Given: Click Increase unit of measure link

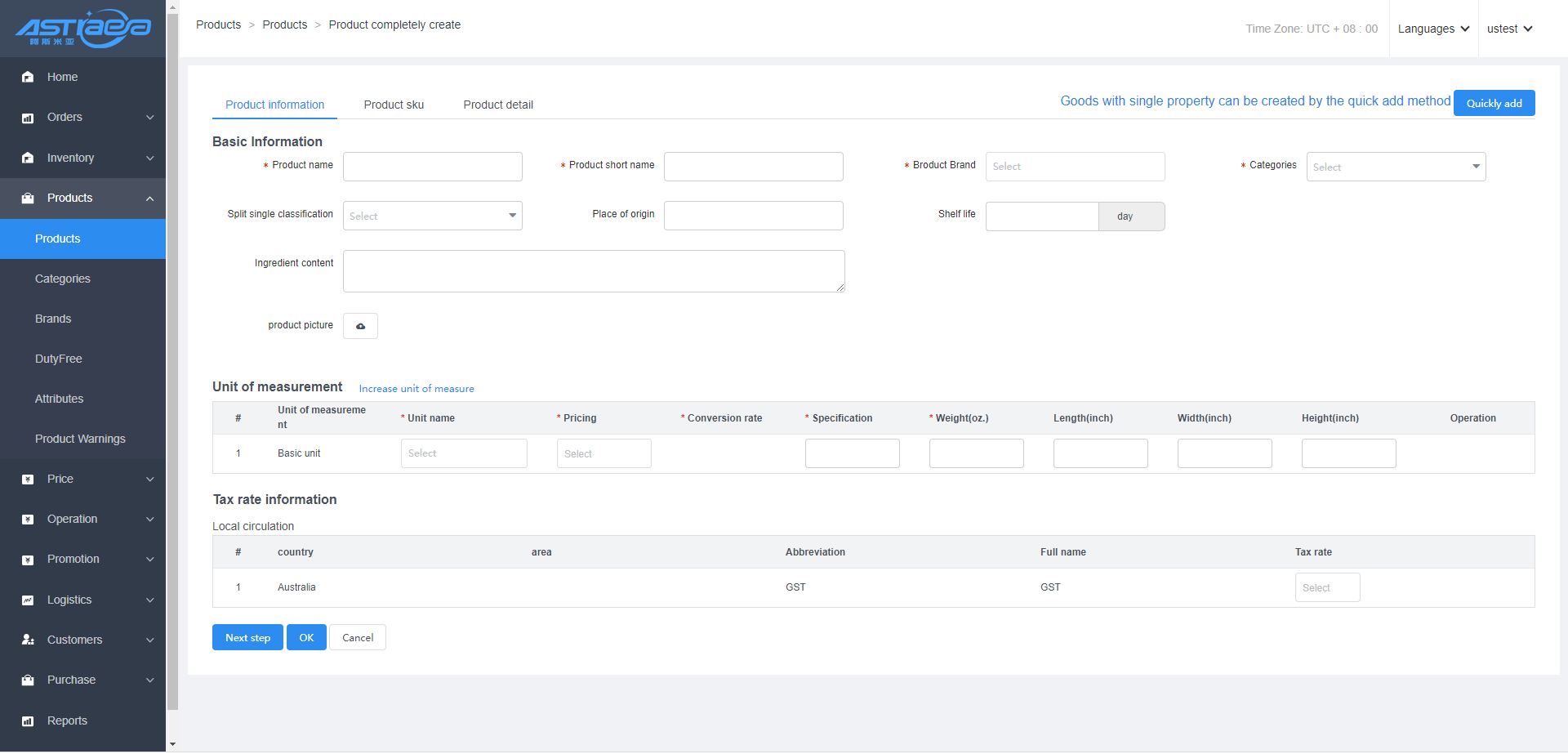Looking at the screenshot, I should point(416,389).
